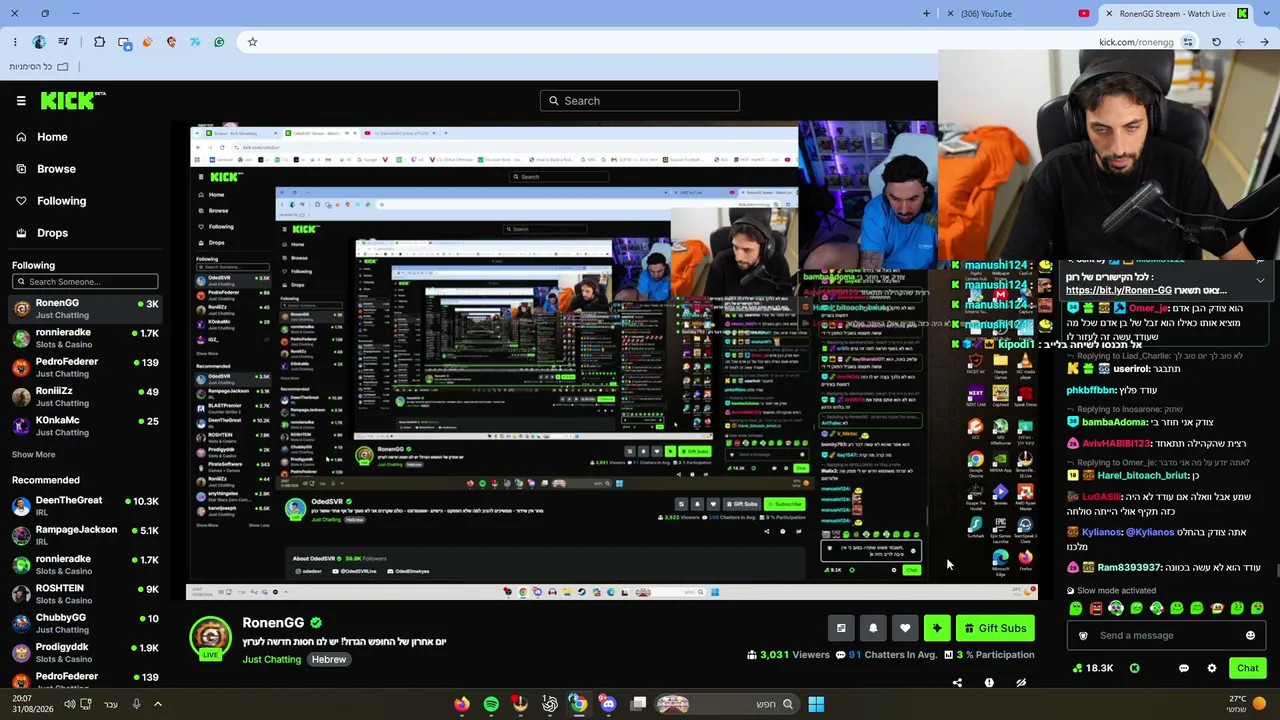Open the emoji picker in chat input
The width and height of the screenshot is (1280, 720).
point(1250,636)
